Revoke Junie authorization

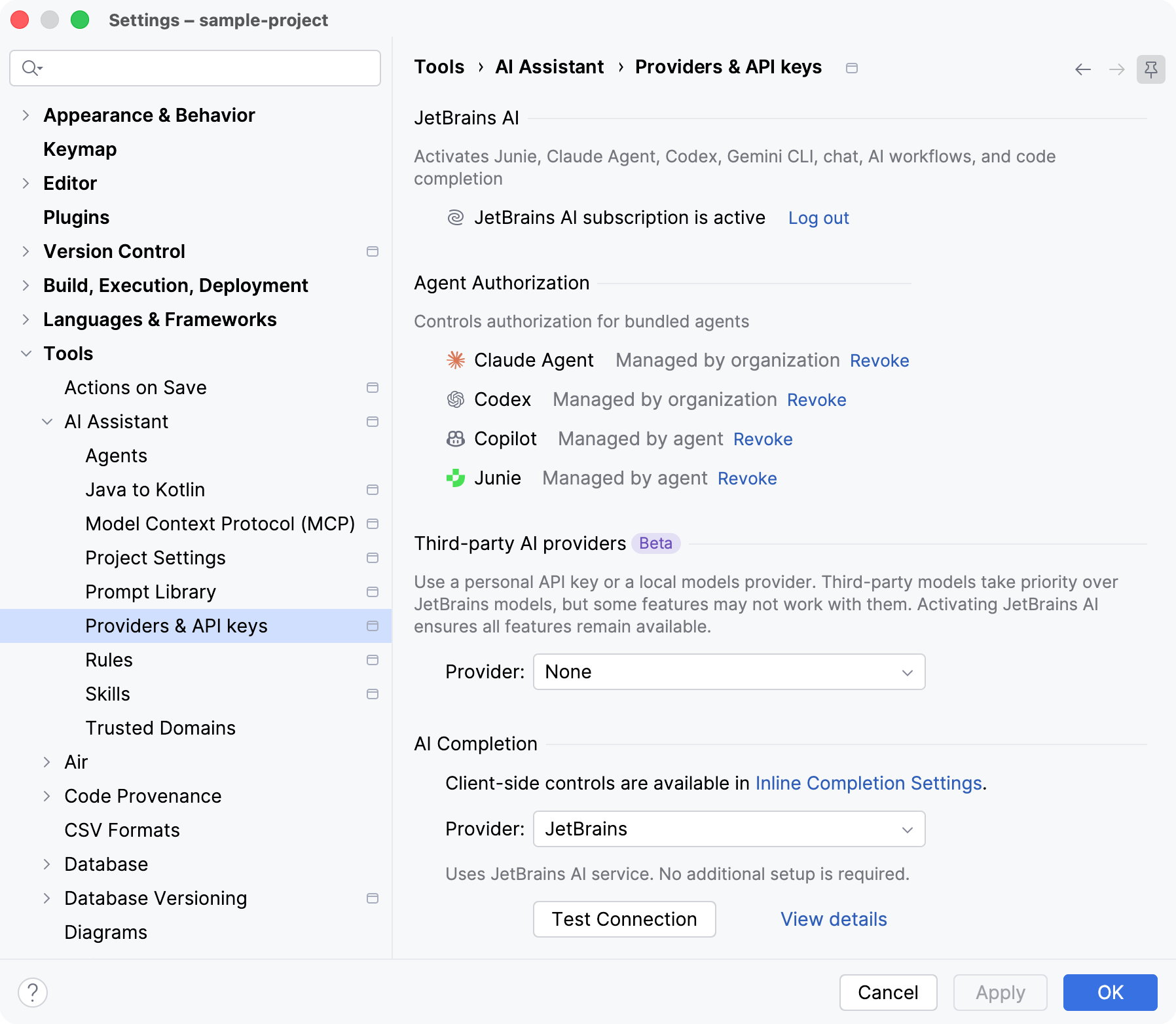point(747,478)
